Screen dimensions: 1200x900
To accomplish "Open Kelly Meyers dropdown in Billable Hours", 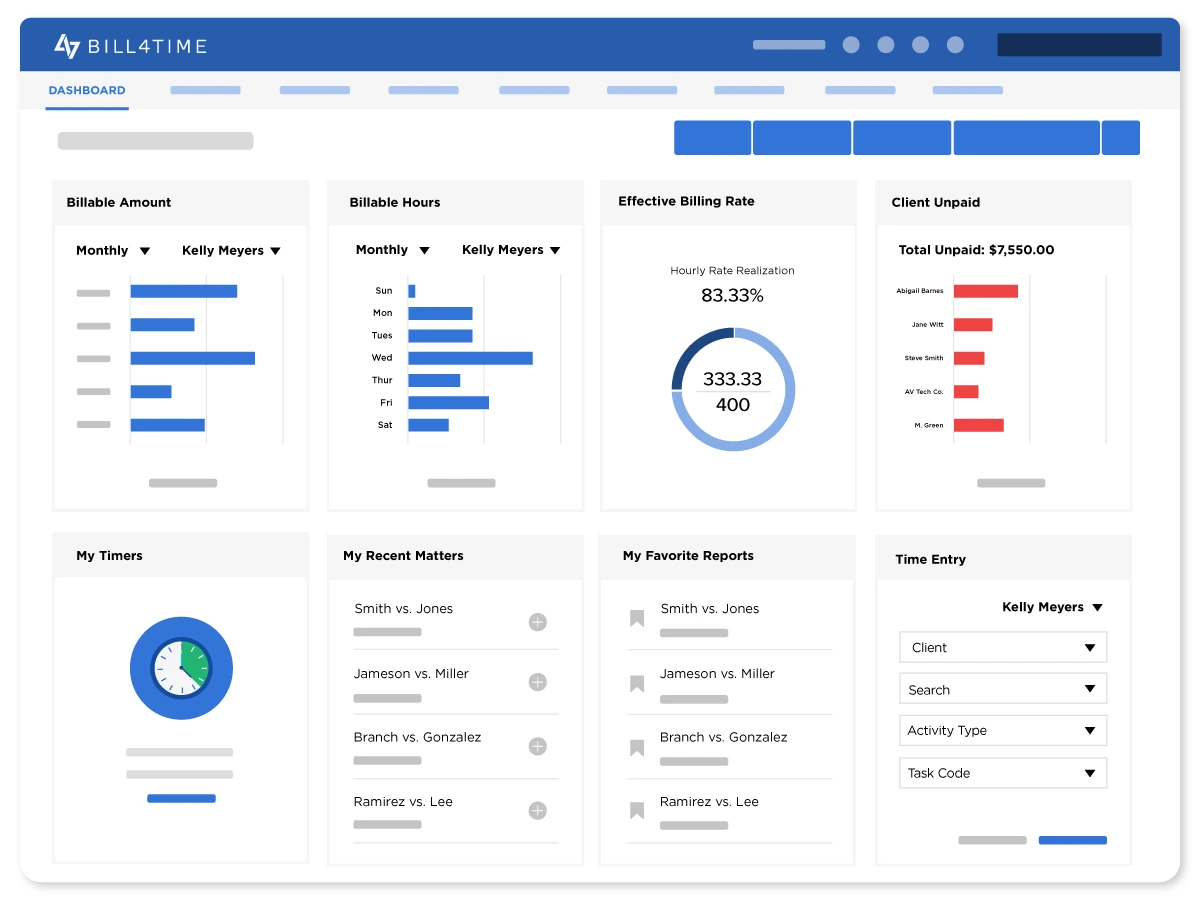I will click(511, 250).
